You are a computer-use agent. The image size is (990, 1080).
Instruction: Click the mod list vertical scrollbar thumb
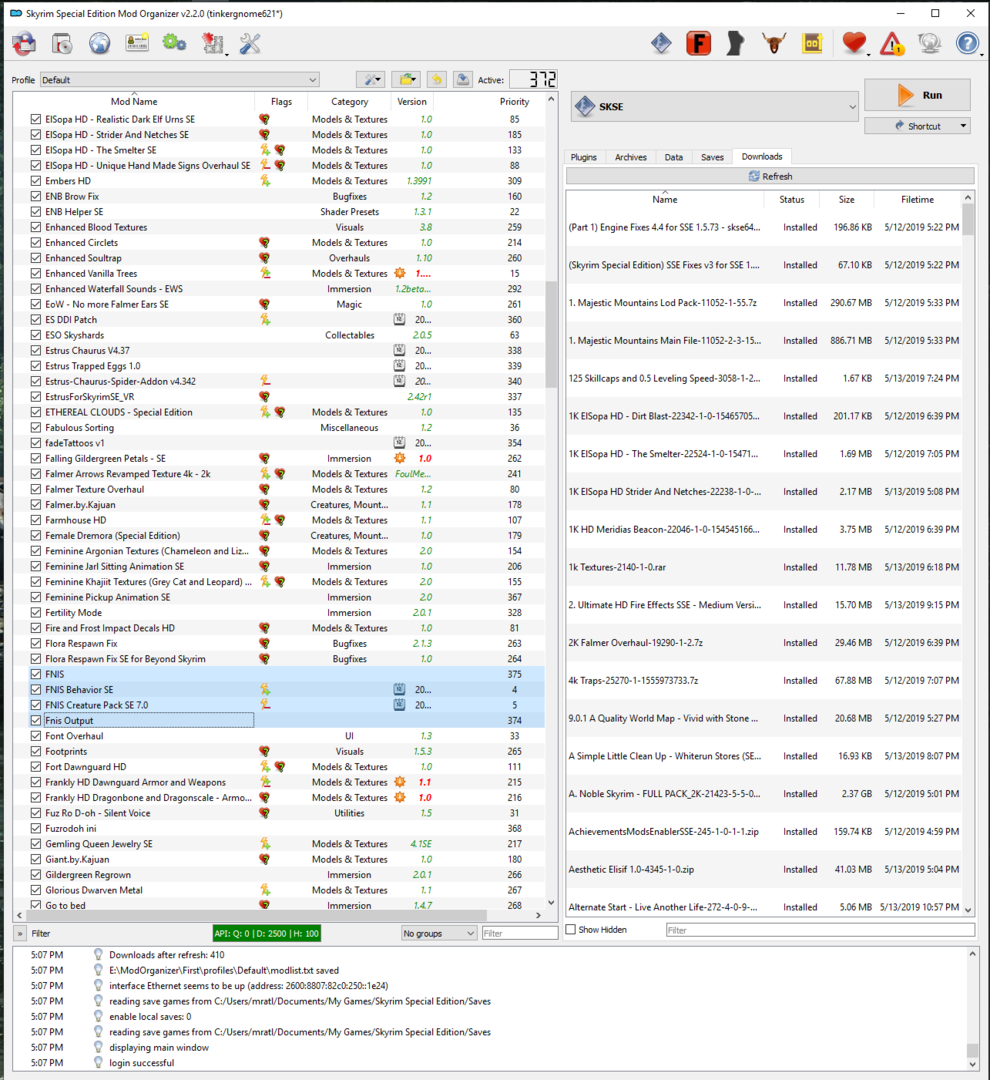(x=551, y=334)
